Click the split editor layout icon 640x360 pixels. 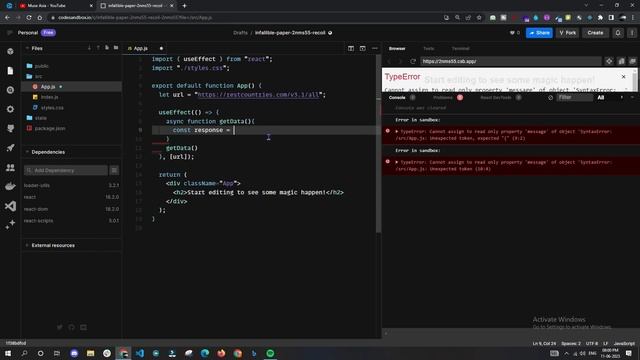point(351,48)
